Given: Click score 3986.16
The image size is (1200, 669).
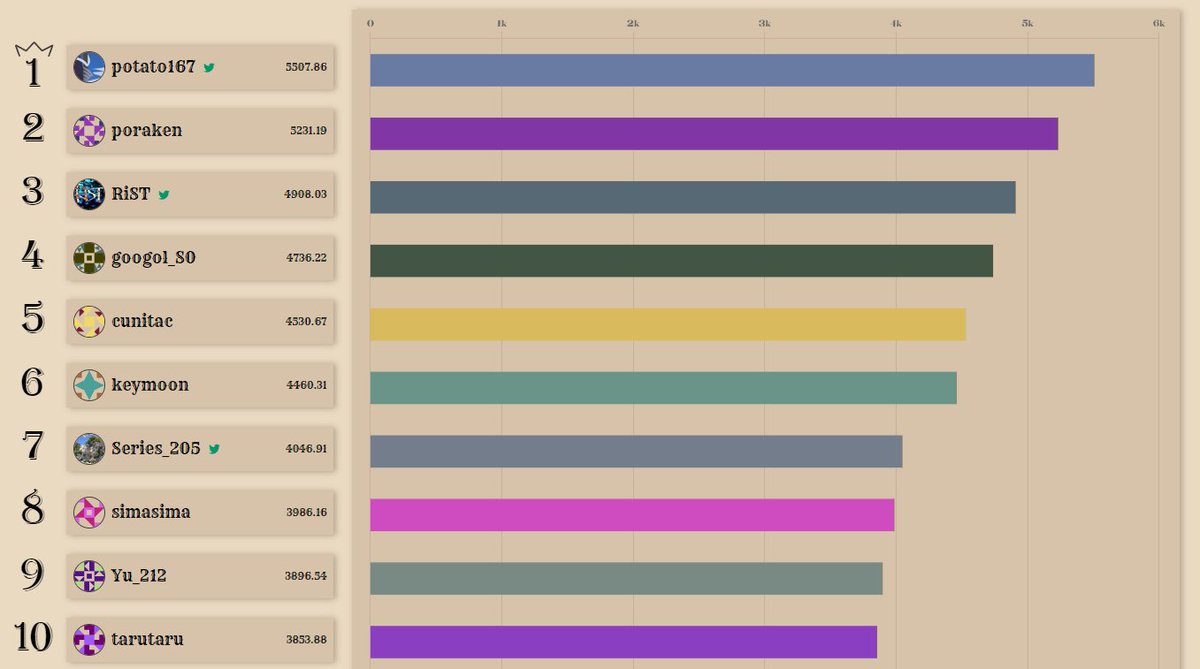Looking at the screenshot, I should tap(306, 512).
